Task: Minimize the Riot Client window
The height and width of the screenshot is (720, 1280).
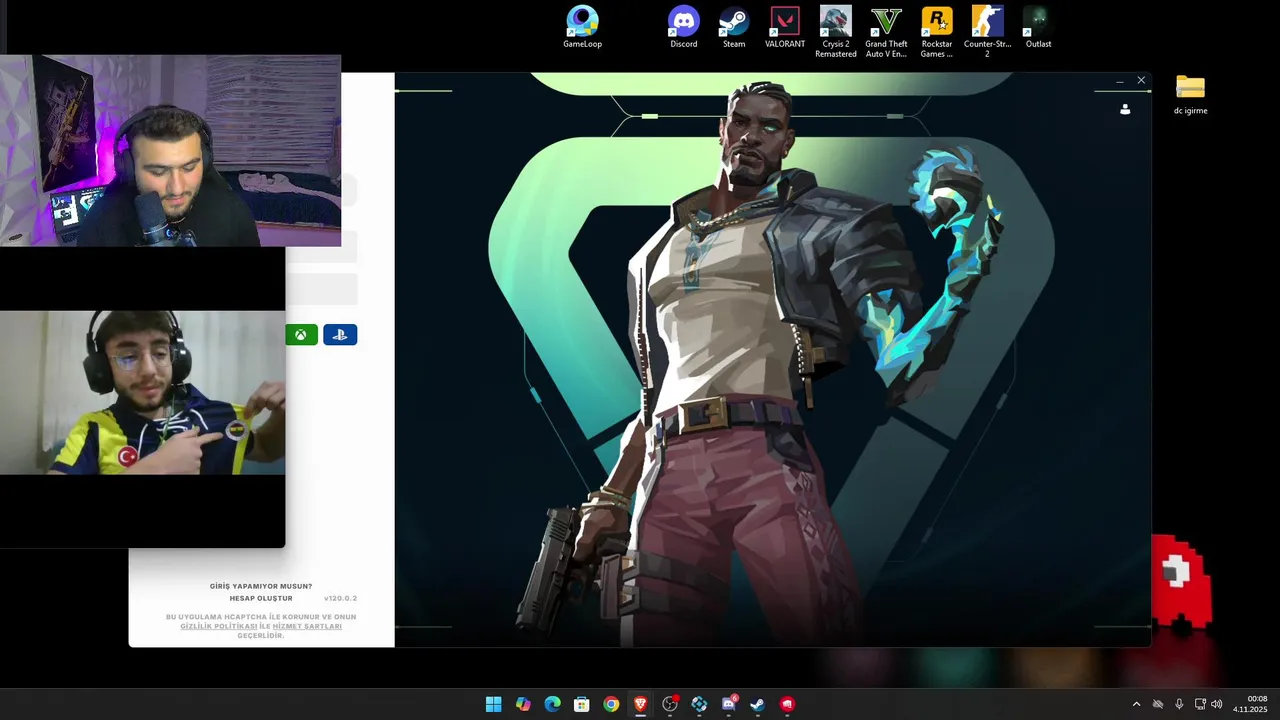Action: click(x=1120, y=81)
